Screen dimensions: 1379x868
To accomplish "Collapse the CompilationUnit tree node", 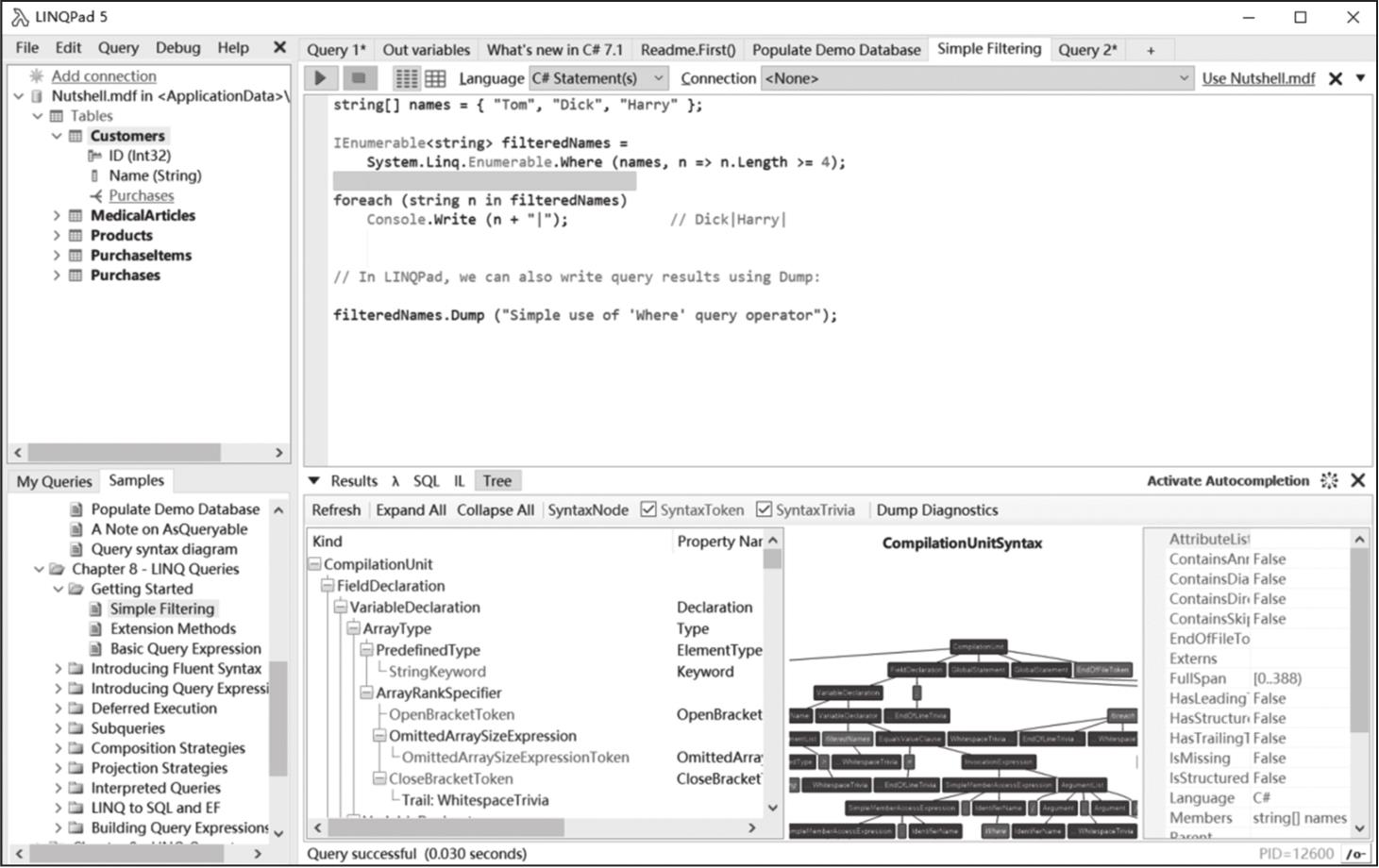I will pyautogui.click(x=314, y=564).
